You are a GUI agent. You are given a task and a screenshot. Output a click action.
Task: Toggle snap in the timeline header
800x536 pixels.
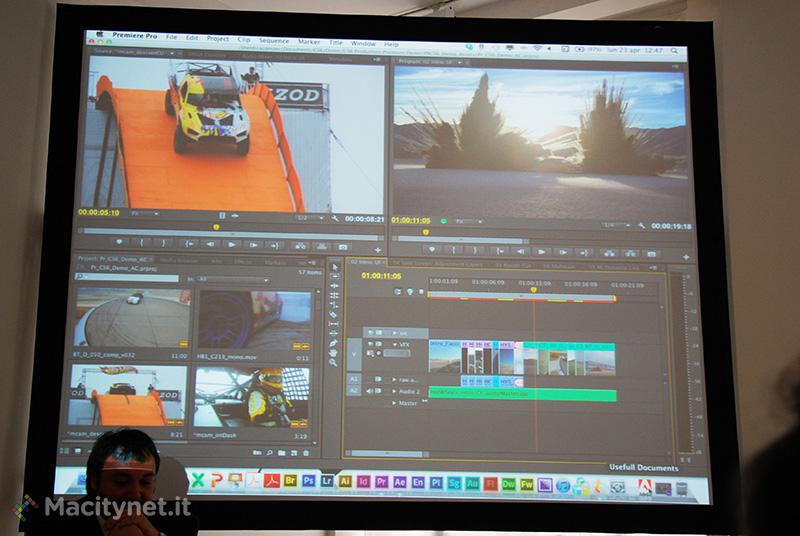pos(398,292)
